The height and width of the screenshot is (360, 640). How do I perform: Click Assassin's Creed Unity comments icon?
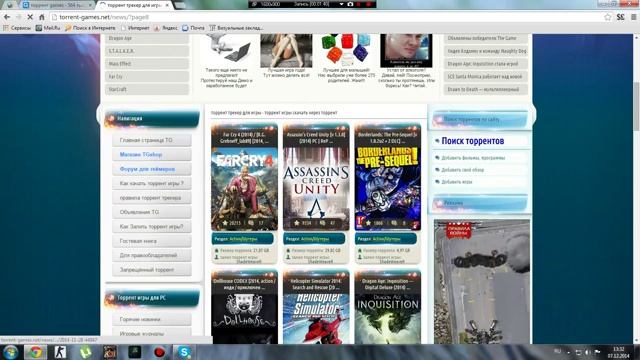click(x=322, y=223)
